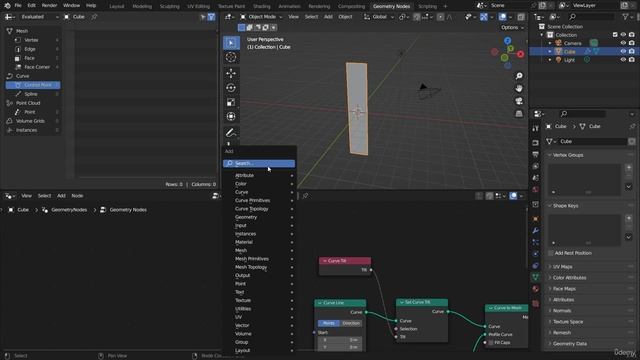Open the Render properties tab

pos(536,143)
